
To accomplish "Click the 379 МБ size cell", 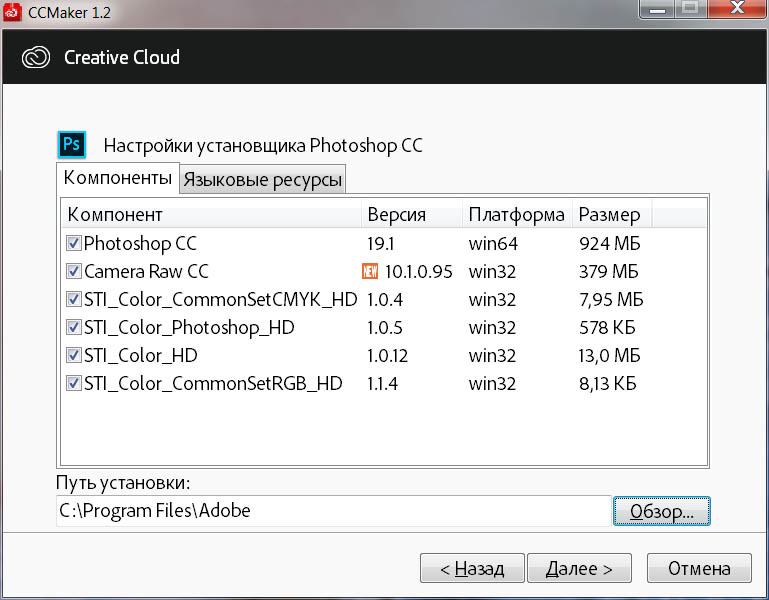I will tap(609, 271).
